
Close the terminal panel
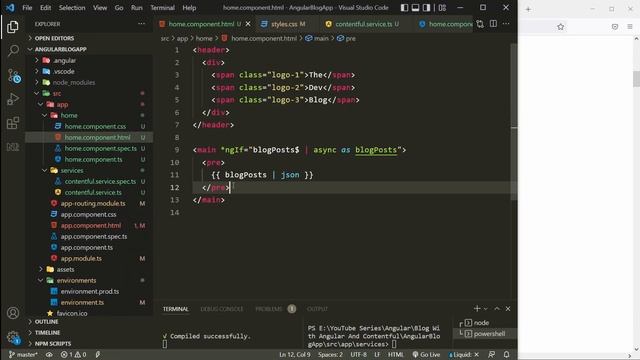coord(508,309)
